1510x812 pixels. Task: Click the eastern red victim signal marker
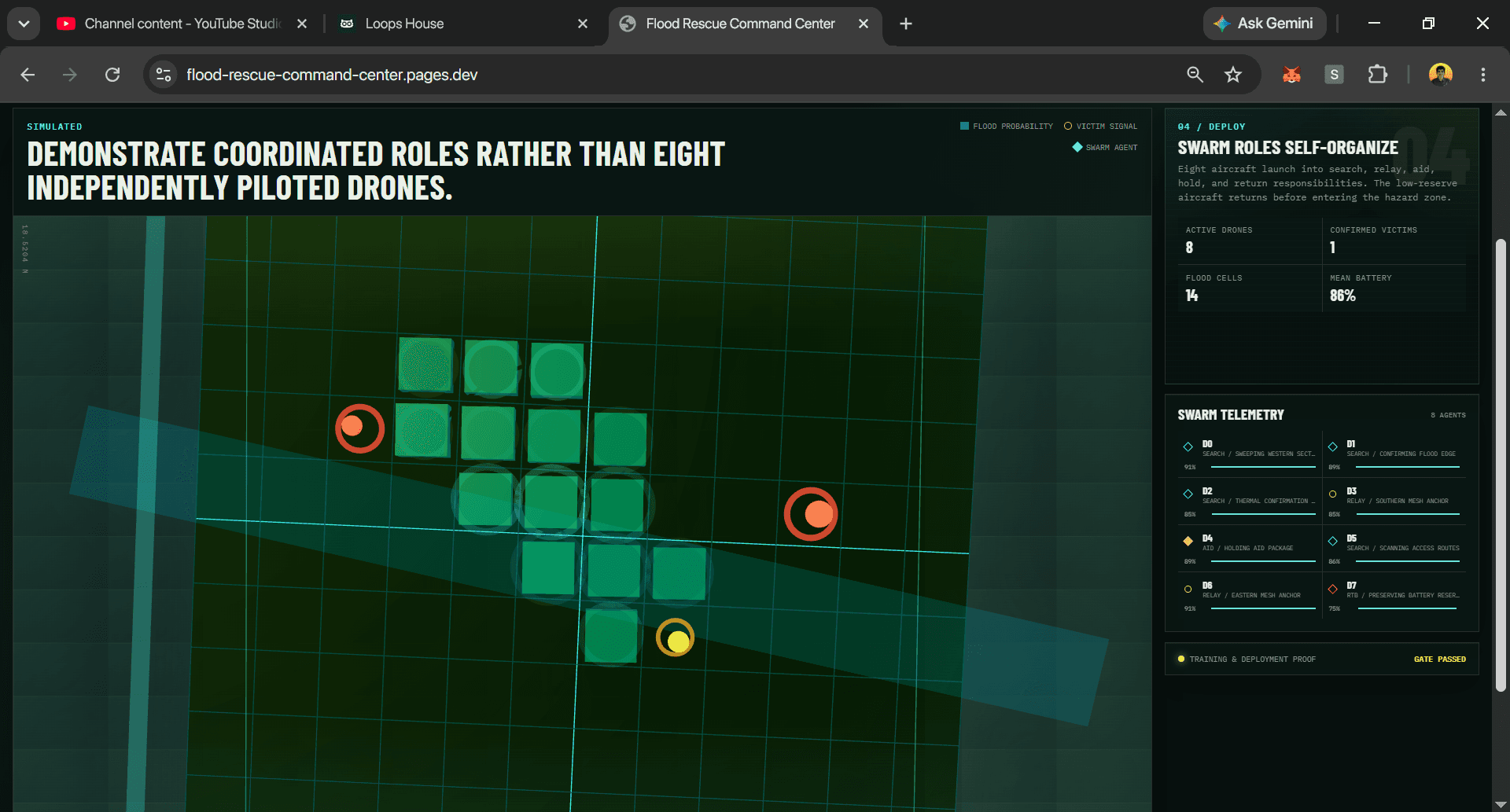tap(811, 514)
